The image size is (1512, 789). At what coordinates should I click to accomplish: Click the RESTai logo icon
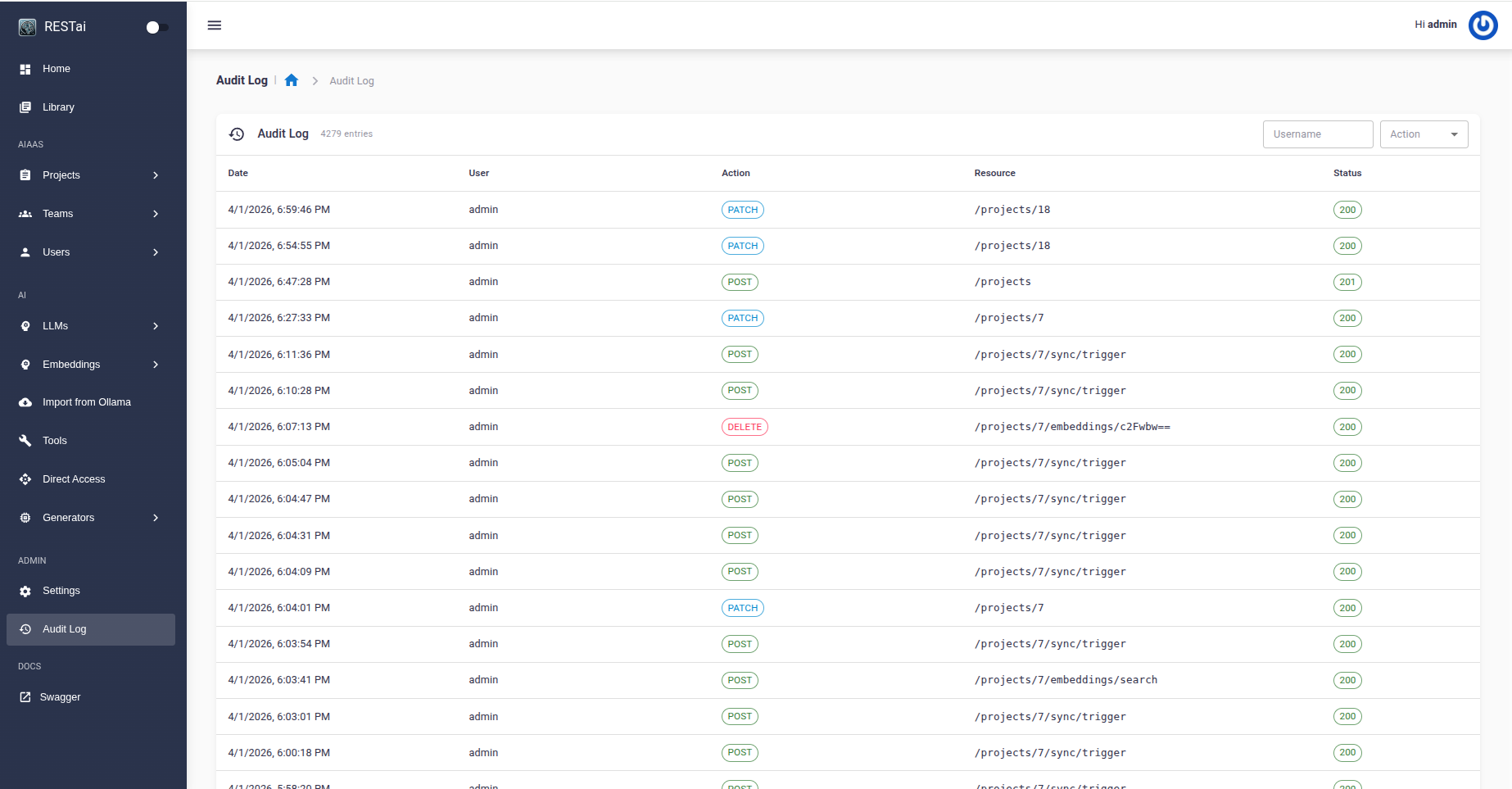tap(27, 27)
